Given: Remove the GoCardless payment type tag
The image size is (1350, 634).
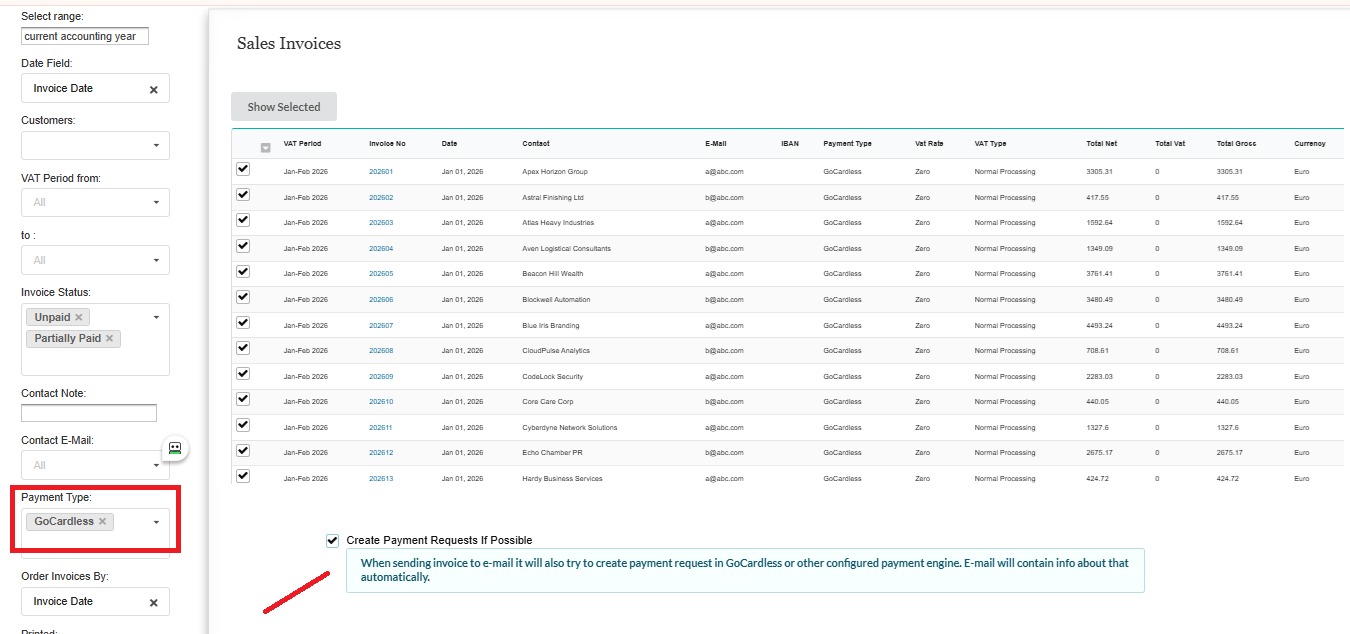Looking at the screenshot, I should (x=102, y=521).
